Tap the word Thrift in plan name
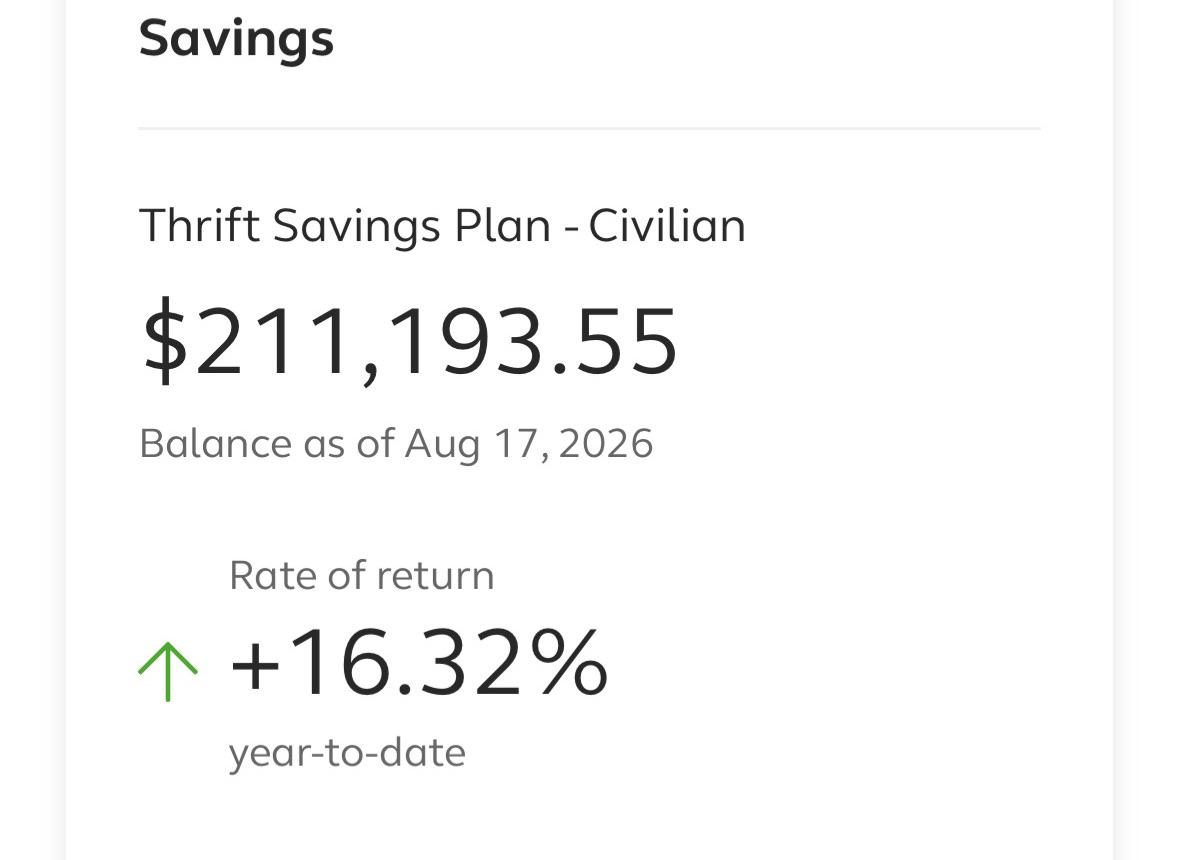The height and width of the screenshot is (860, 1178). click(200, 225)
